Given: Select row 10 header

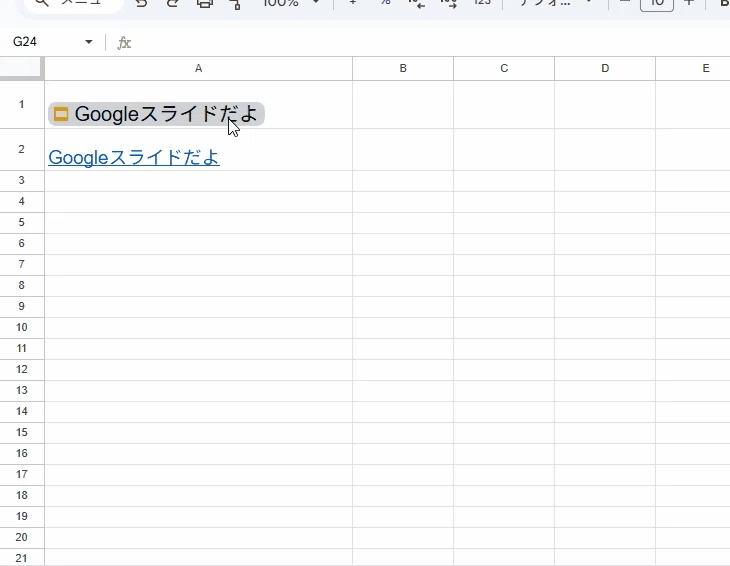Looking at the screenshot, I should coord(22,327).
